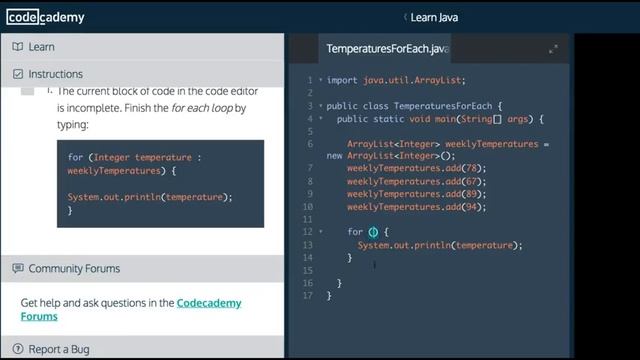The height and width of the screenshot is (360, 640).
Task: Click the weeklyTemperatures.add(78) line
Action: tap(417, 168)
